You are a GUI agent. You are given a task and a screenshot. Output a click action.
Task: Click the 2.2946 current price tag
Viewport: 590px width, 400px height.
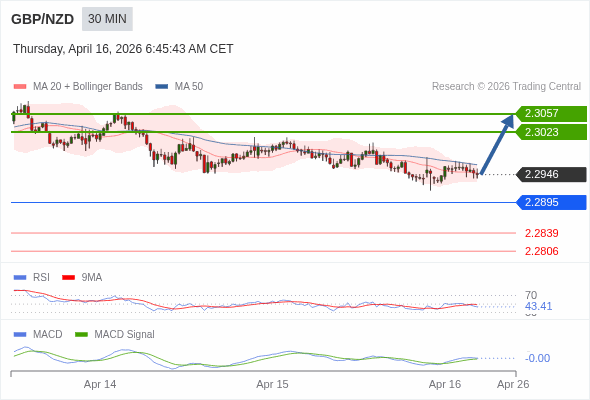point(551,174)
